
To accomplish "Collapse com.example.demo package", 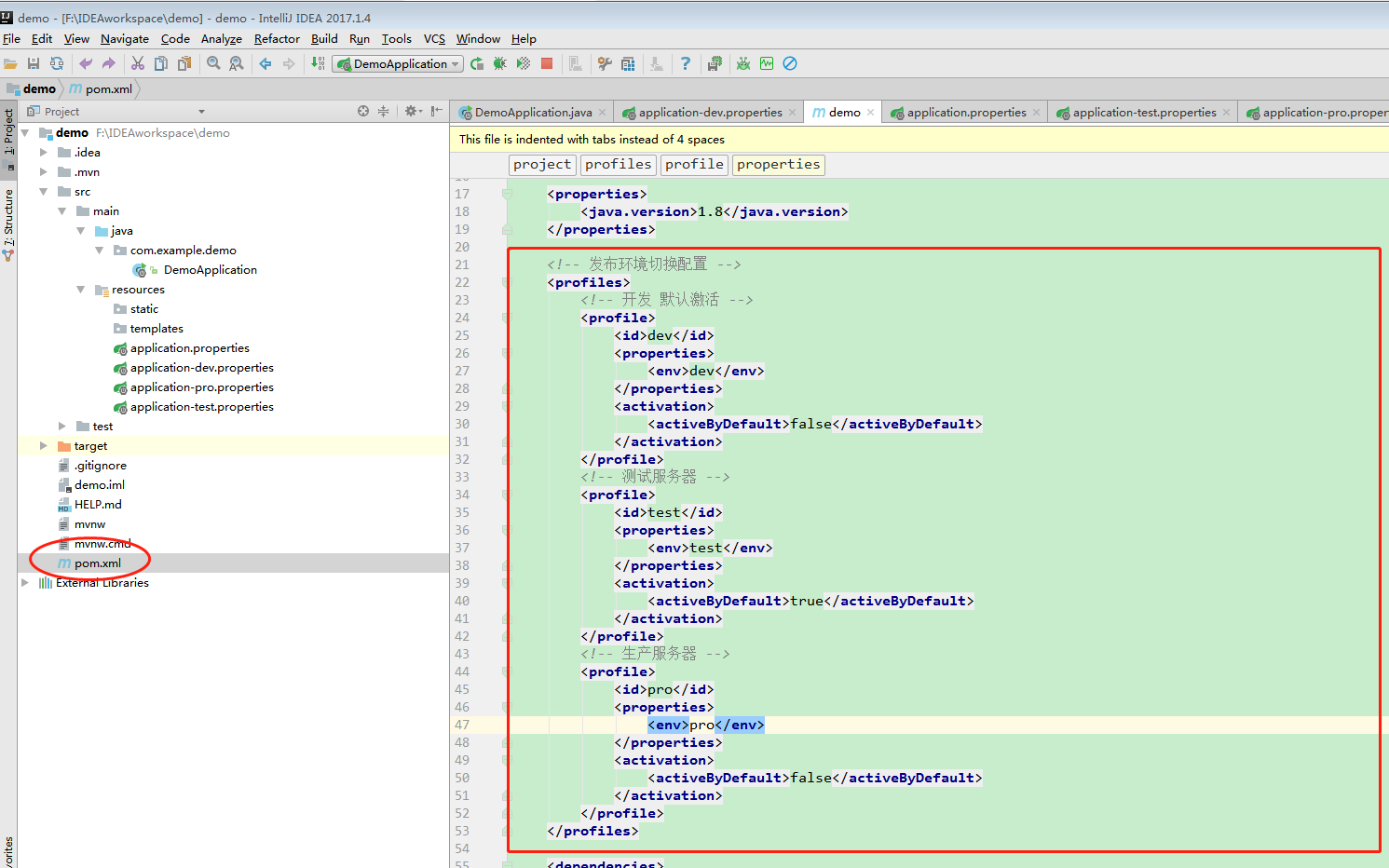I will point(100,250).
